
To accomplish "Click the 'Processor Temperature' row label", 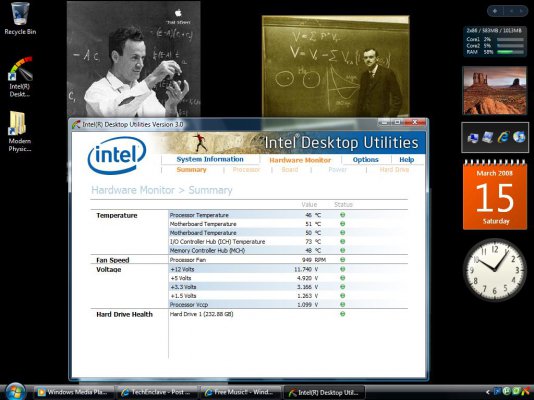I will 199,215.
